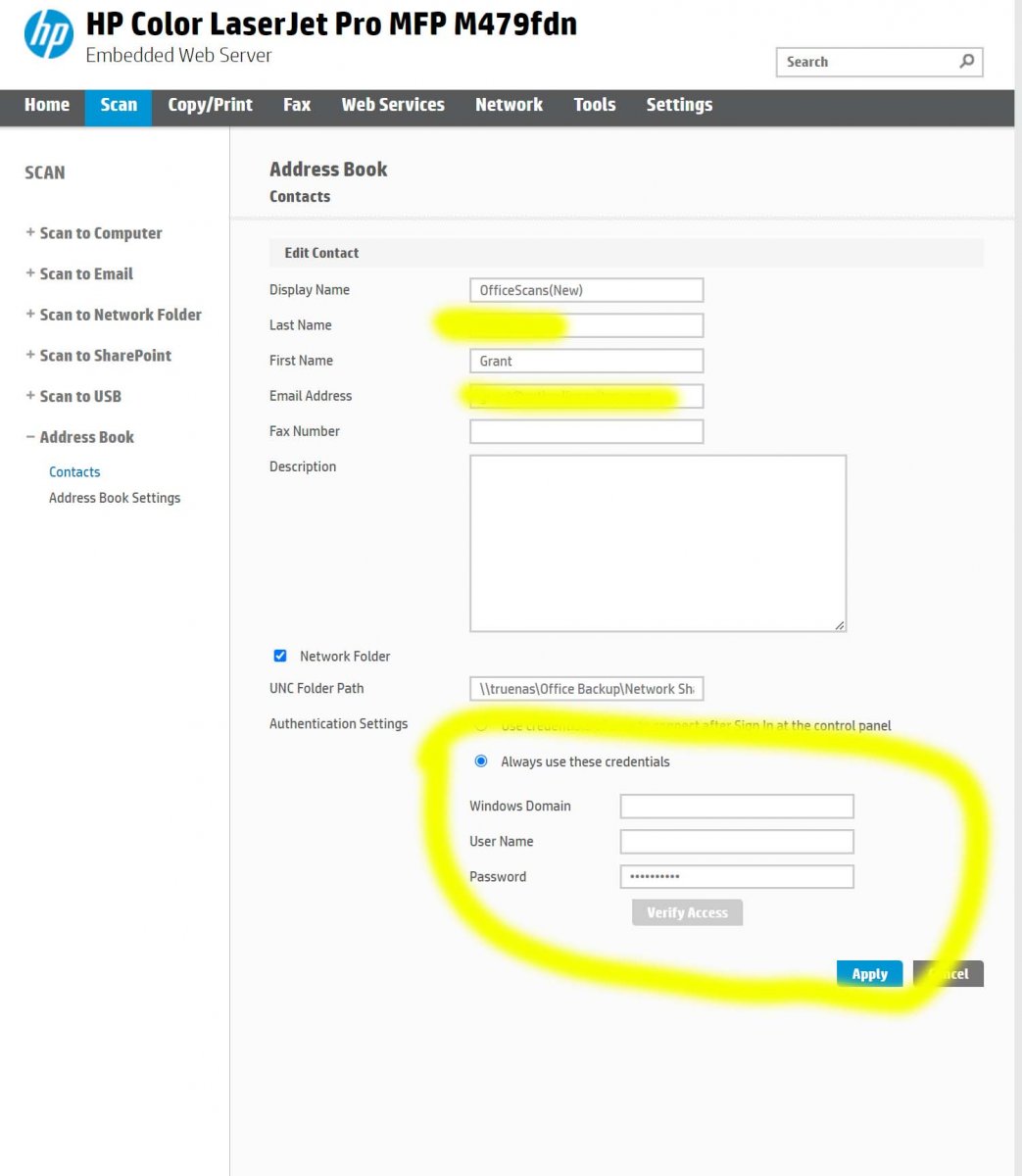
Task: Open the Web Services tab
Action: pyautogui.click(x=393, y=105)
